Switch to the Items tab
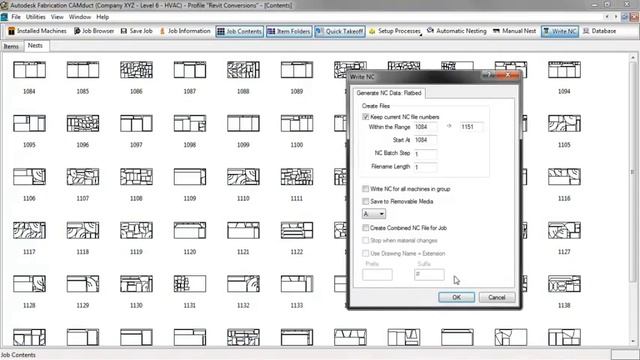Image resolution: width=640 pixels, height=360 pixels. pyautogui.click(x=11, y=47)
